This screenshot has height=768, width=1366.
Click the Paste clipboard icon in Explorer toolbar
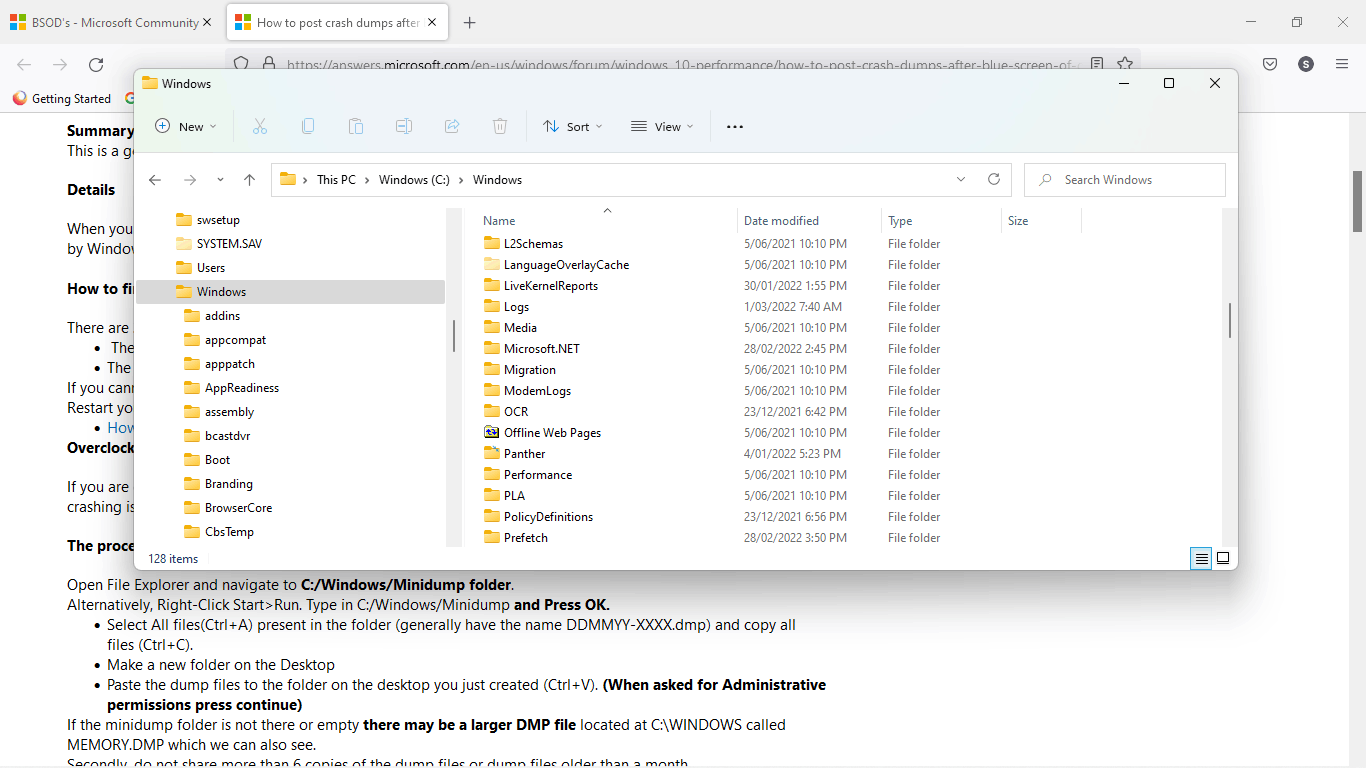356,127
